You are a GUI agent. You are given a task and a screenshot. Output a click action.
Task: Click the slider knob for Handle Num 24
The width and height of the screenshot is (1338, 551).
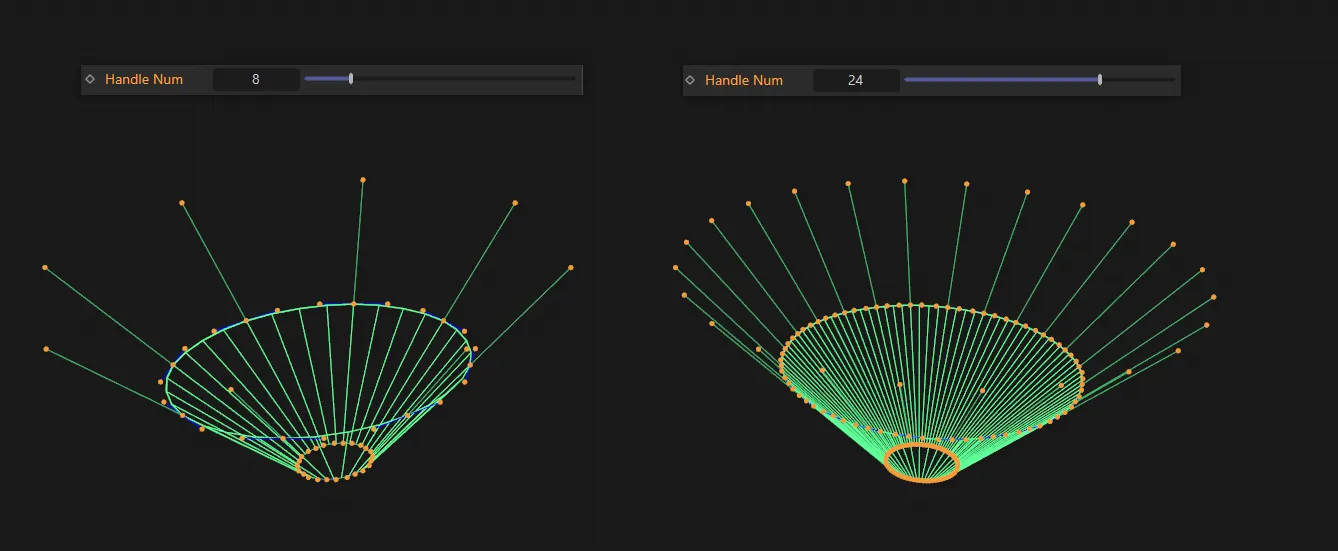point(1100,80)
